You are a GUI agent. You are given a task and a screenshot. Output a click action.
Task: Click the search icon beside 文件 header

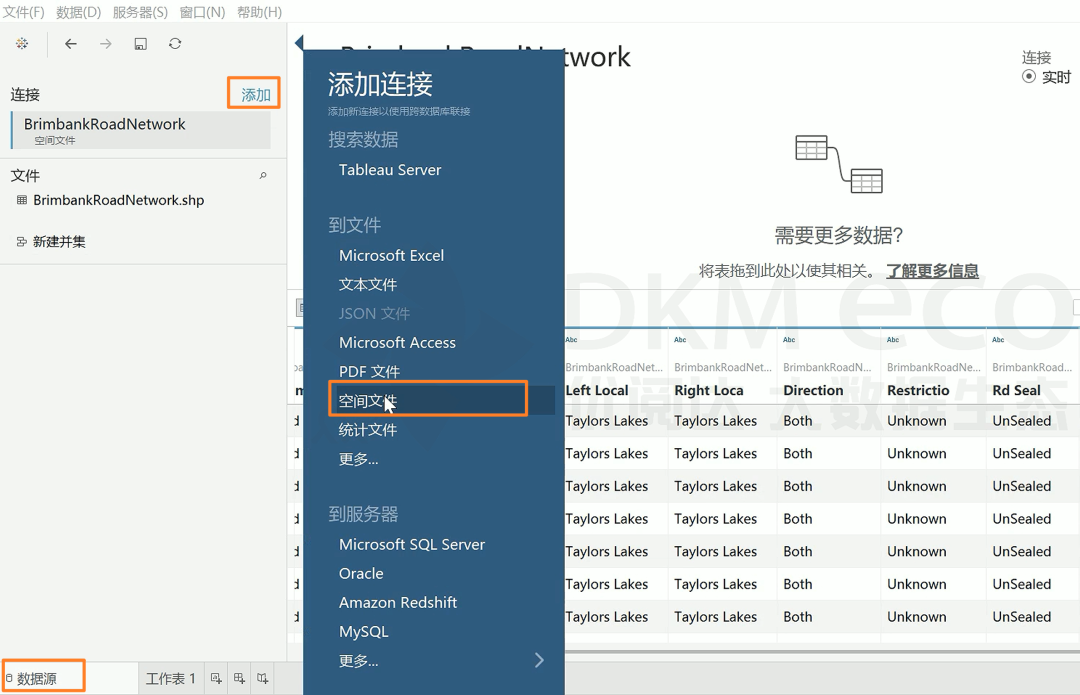pyautogui.click(x=263, y=176)
